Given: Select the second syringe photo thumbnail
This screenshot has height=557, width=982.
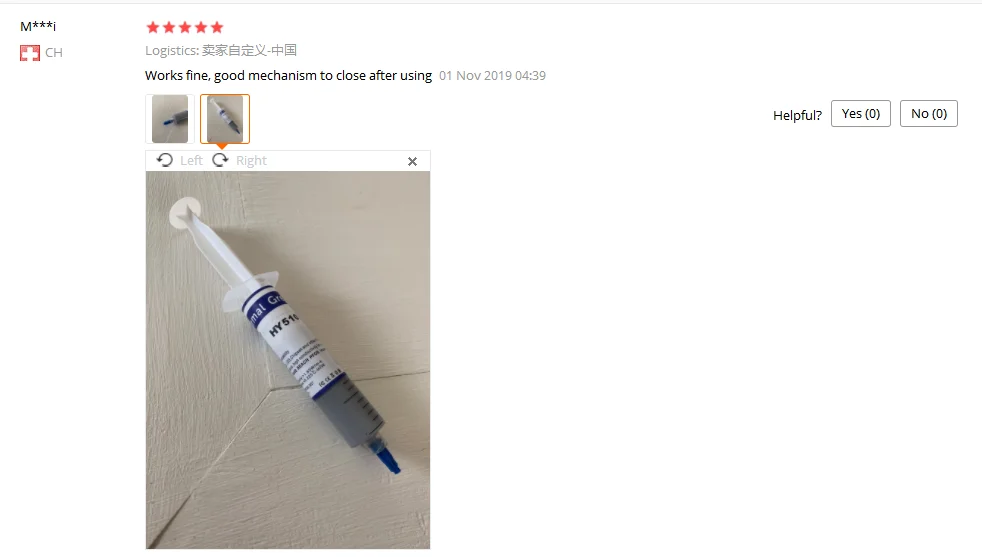Looking at the screenshot, I should 225,119.
